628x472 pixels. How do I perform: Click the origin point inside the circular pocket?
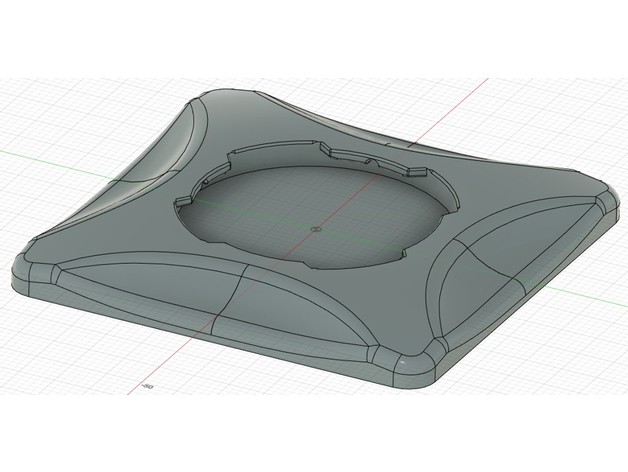pyautogui.click(x=315, y=229)
